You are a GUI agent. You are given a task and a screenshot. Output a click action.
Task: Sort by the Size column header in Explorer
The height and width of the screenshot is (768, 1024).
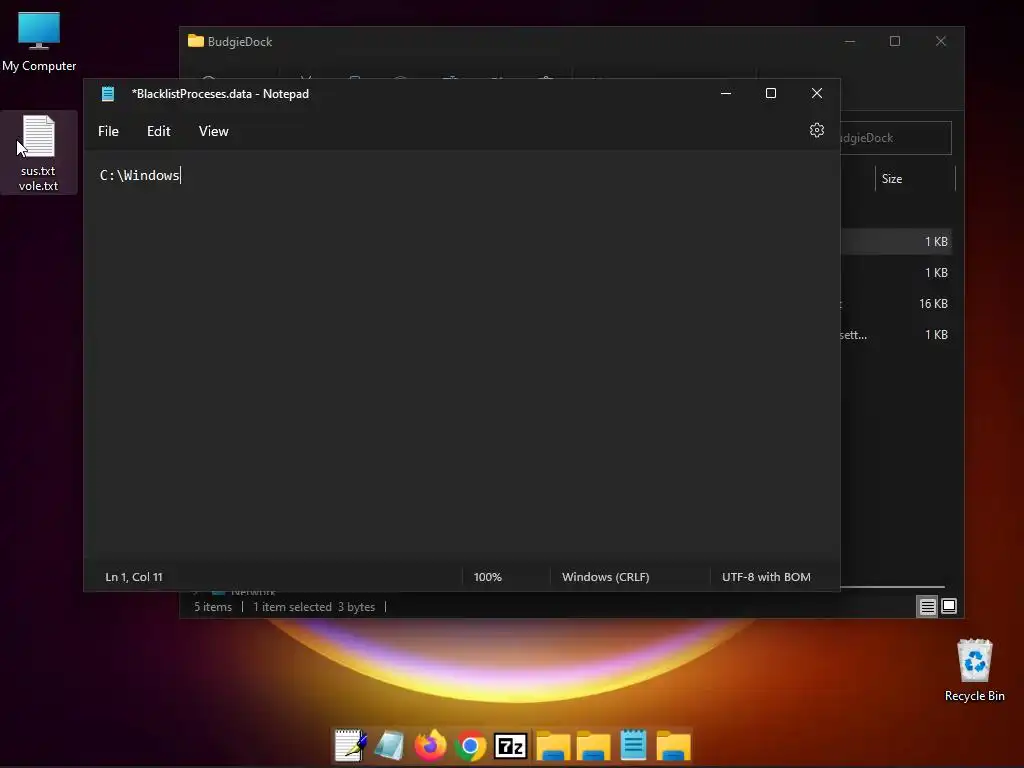pyautogui.click(x=891, y=178)
